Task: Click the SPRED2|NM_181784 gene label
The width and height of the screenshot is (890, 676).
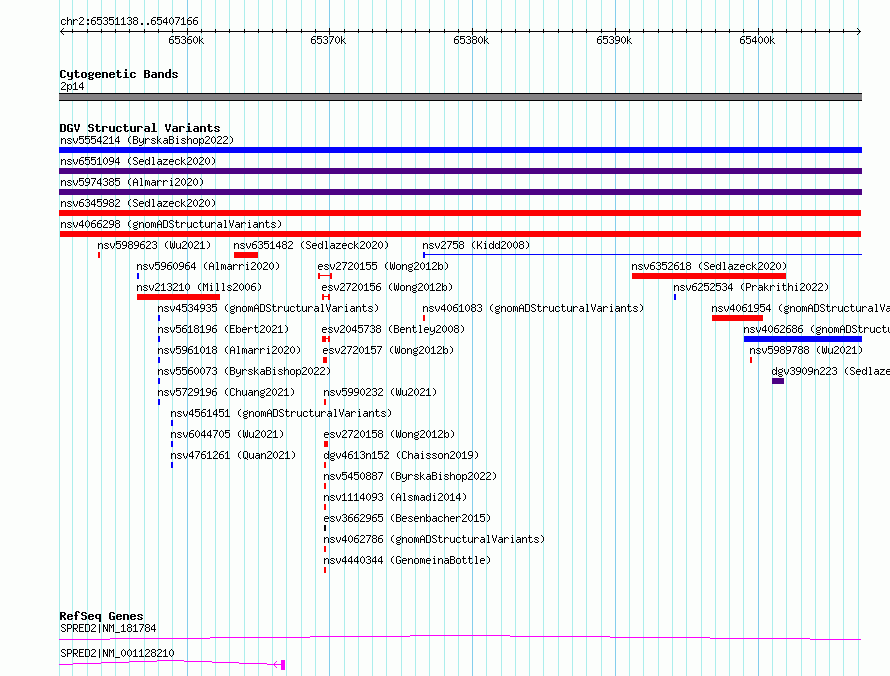Action: coord(108,628)
